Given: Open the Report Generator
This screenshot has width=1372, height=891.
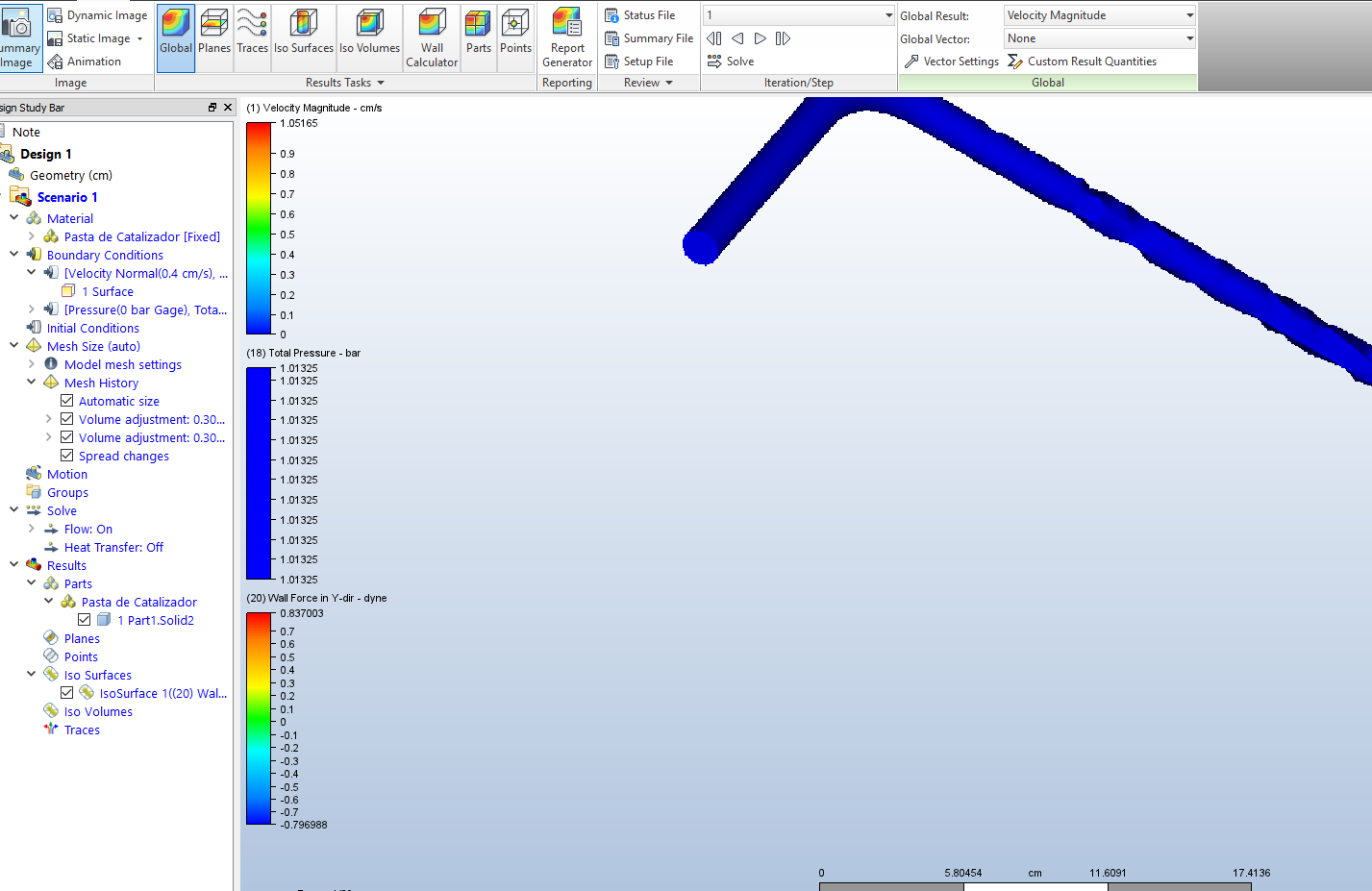Looking at the screenshot, I should coord(567,37).
